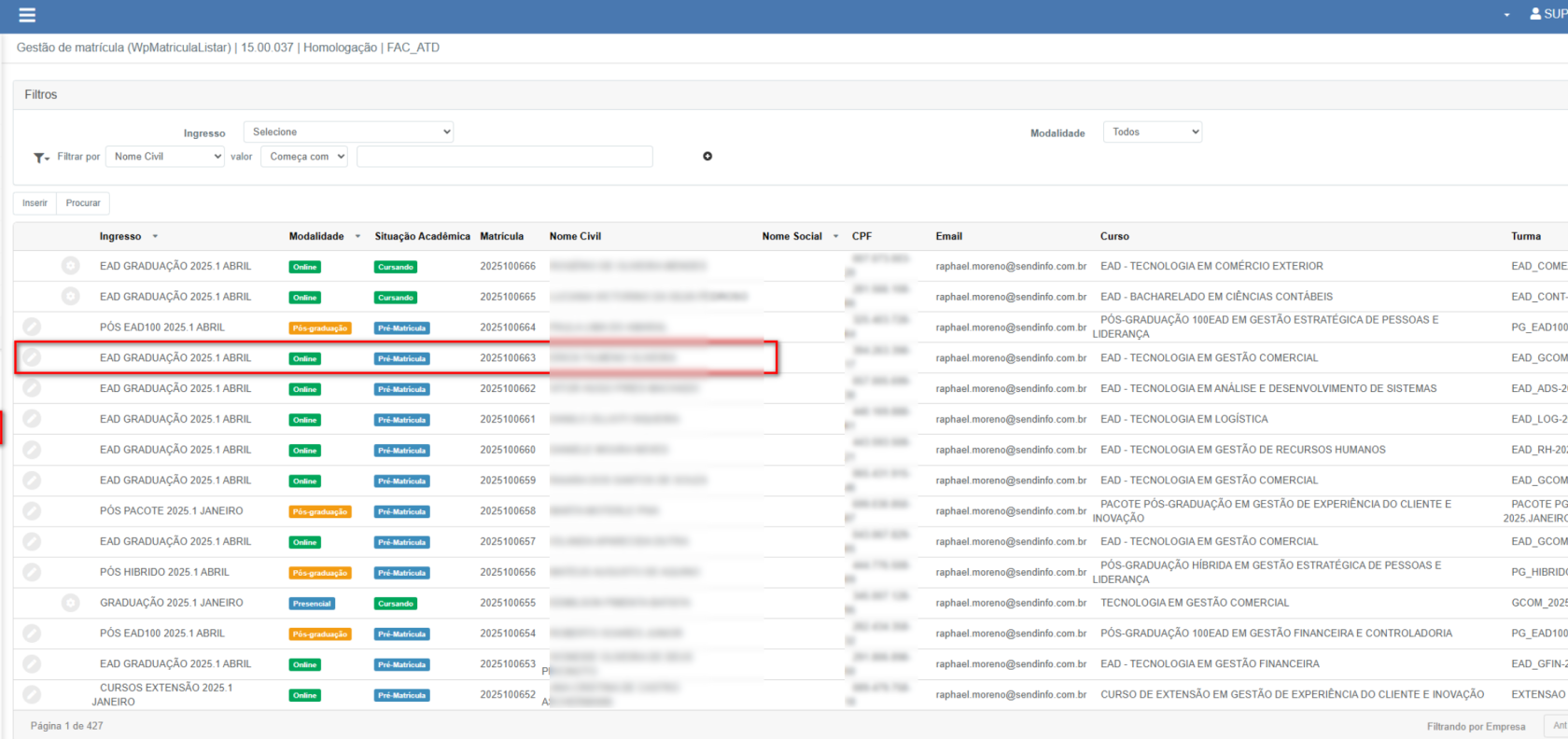
Task: Click 'Filtrando por Empresa' status text
Action: click(x=1476, y=727)
